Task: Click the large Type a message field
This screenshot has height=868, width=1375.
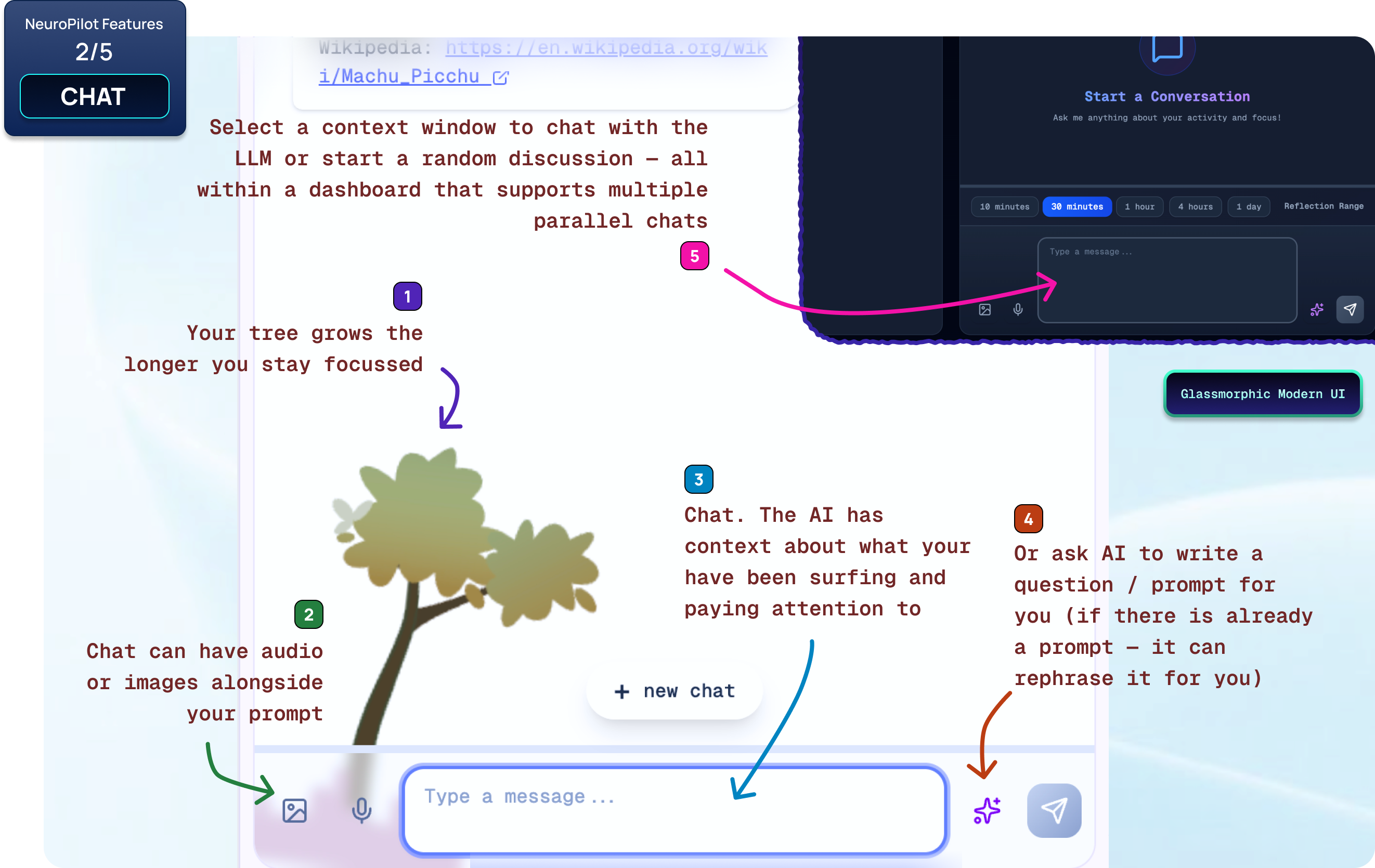Action: 674,810
